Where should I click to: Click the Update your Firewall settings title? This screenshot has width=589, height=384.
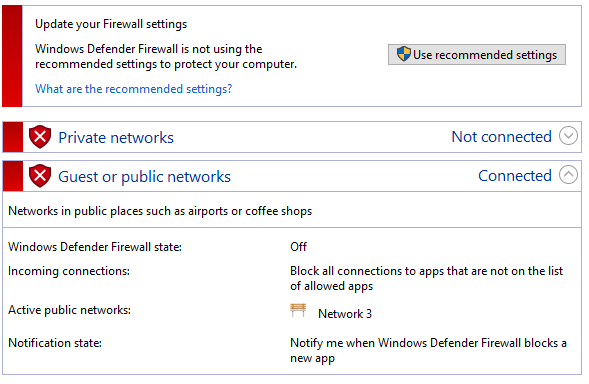coord(111,24)
